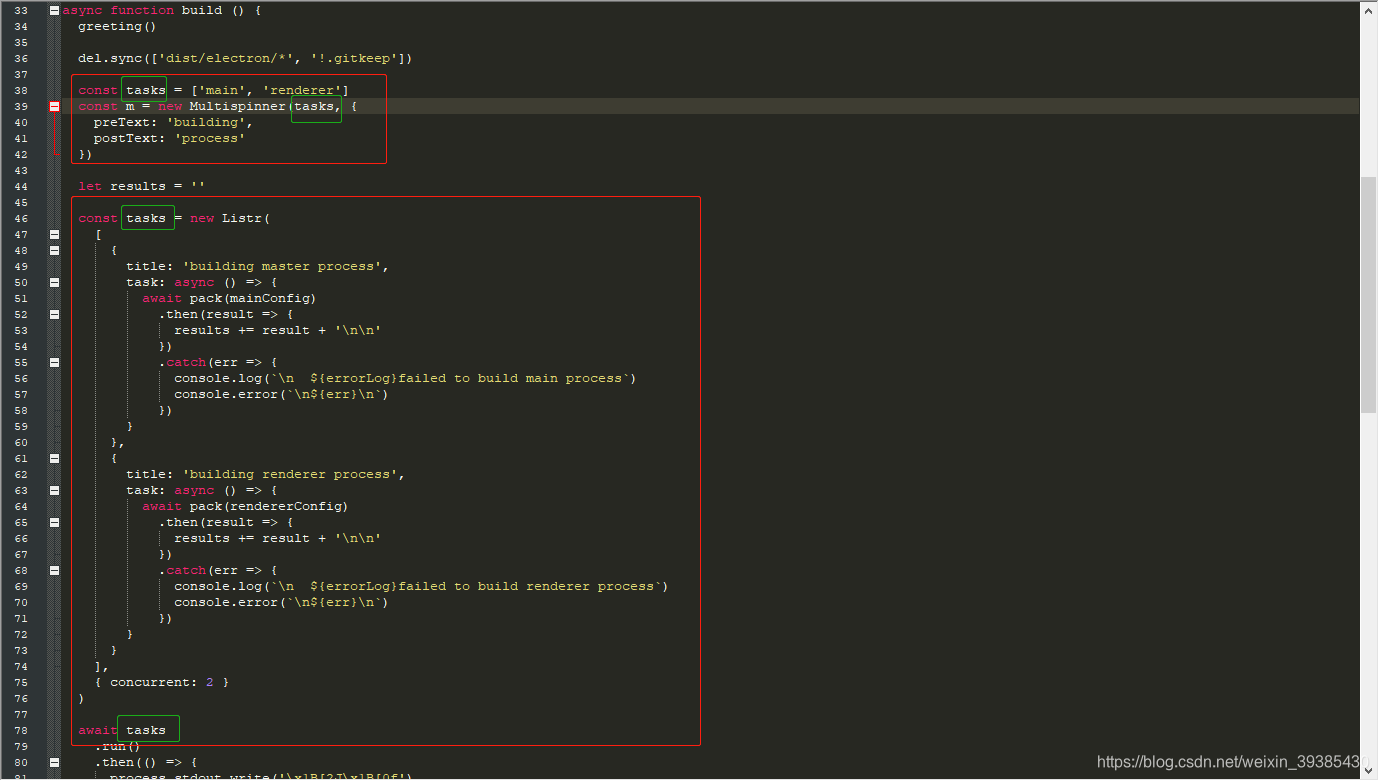This screenshot has width=1379, height=781.
Task: Click the word 'Listr'
Action: click(242, 218)
